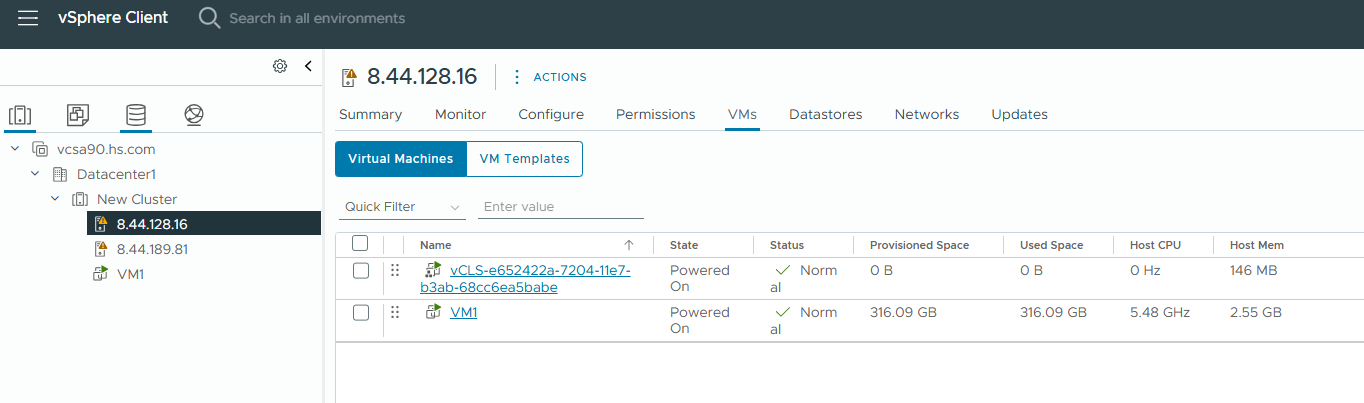Check the box for vCLS virtual machine
Screen dimensions: 1364x403
pyautogui.click(x=361, y=271)
